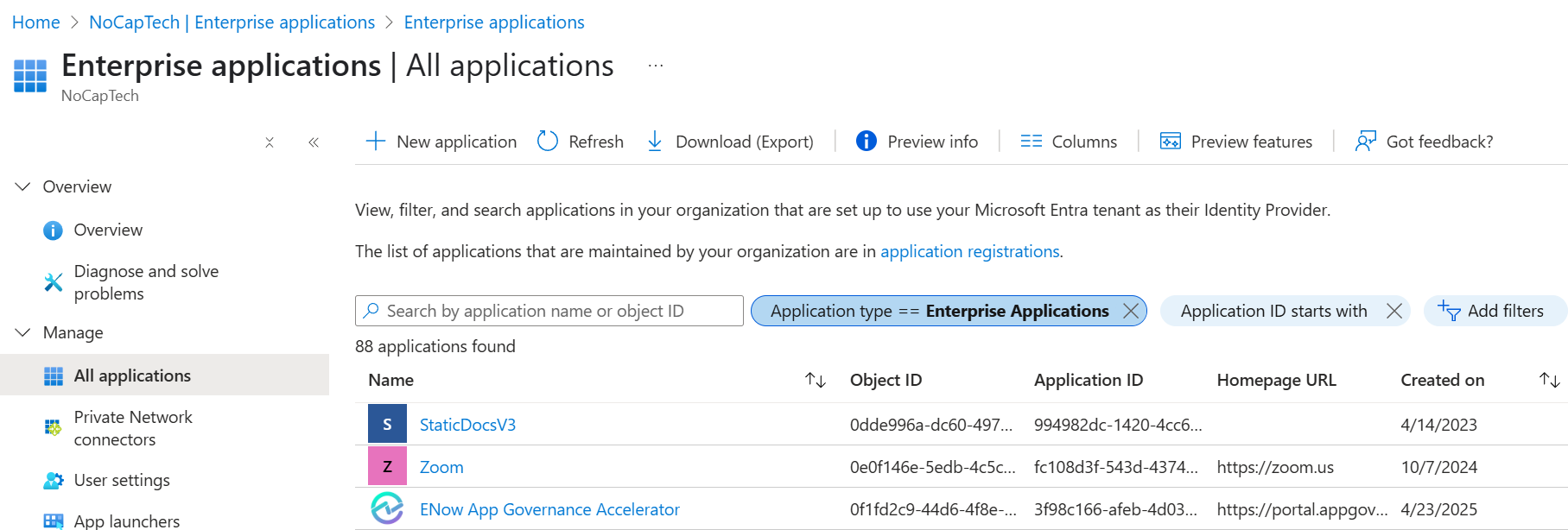
Task: Click the Preview features icon
Action: (x=1171, y=141)
